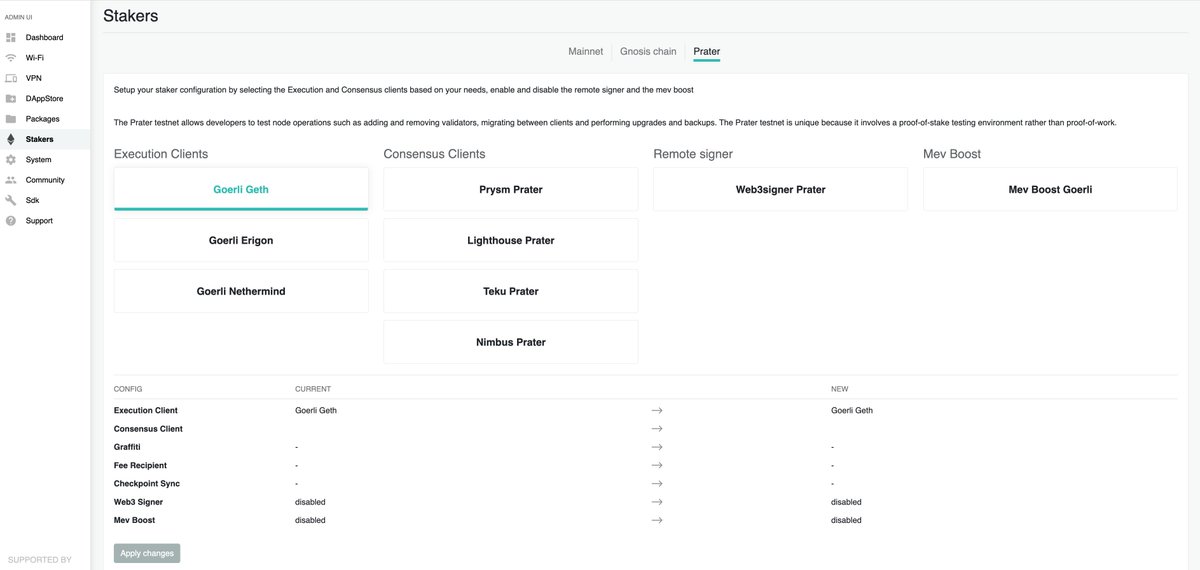Click the System gear icon
This screenshot has width=1200, height=570.
pos(11,160)
